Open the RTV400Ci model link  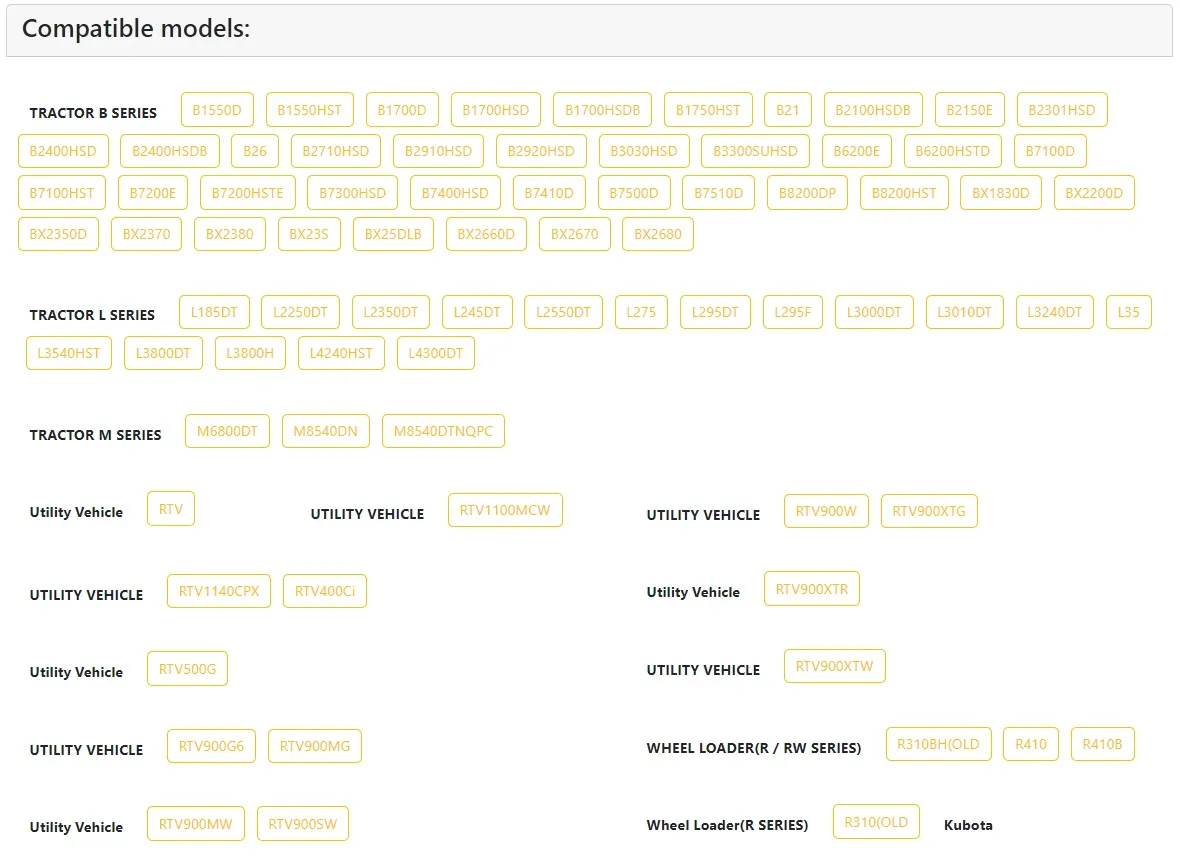(x=325, y=591)
